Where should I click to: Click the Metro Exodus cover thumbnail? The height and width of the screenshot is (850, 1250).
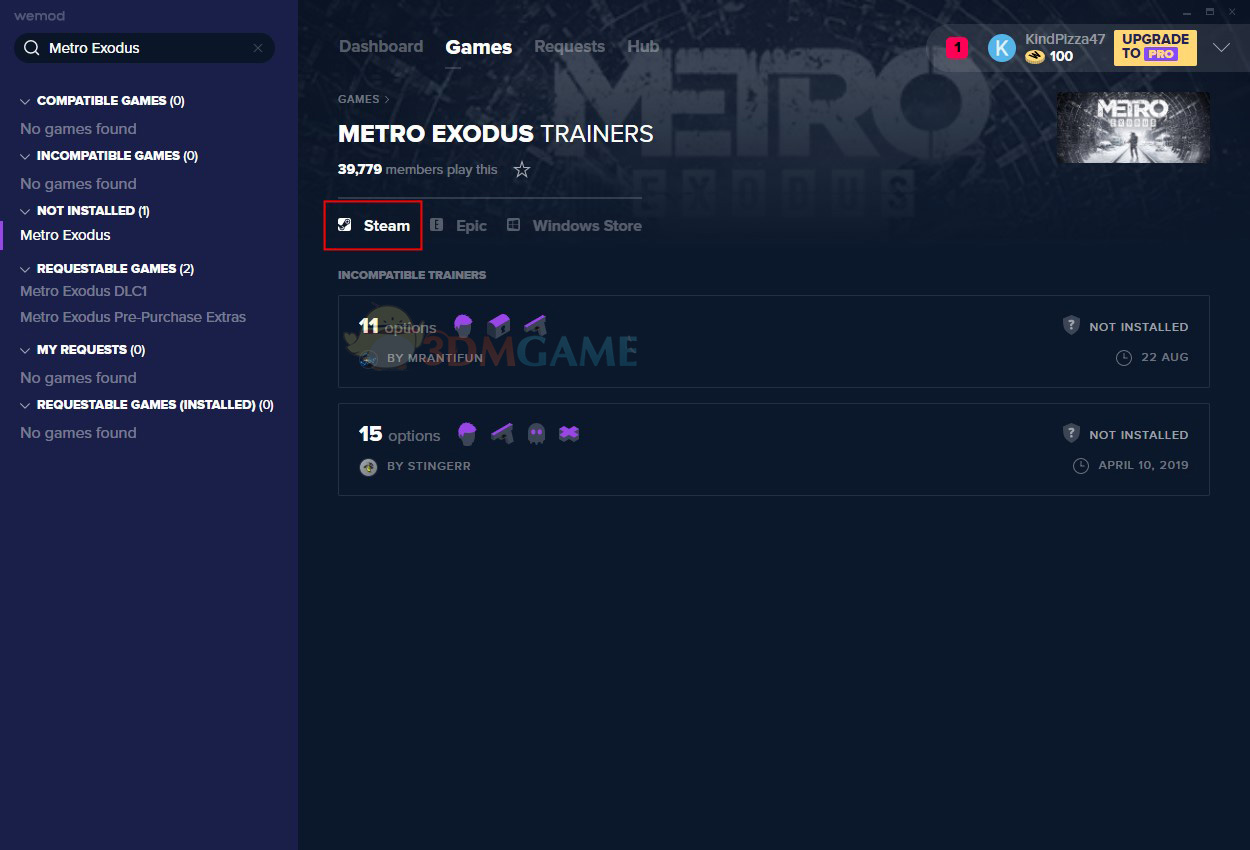pyautogui.click(x=1133, y=128)
